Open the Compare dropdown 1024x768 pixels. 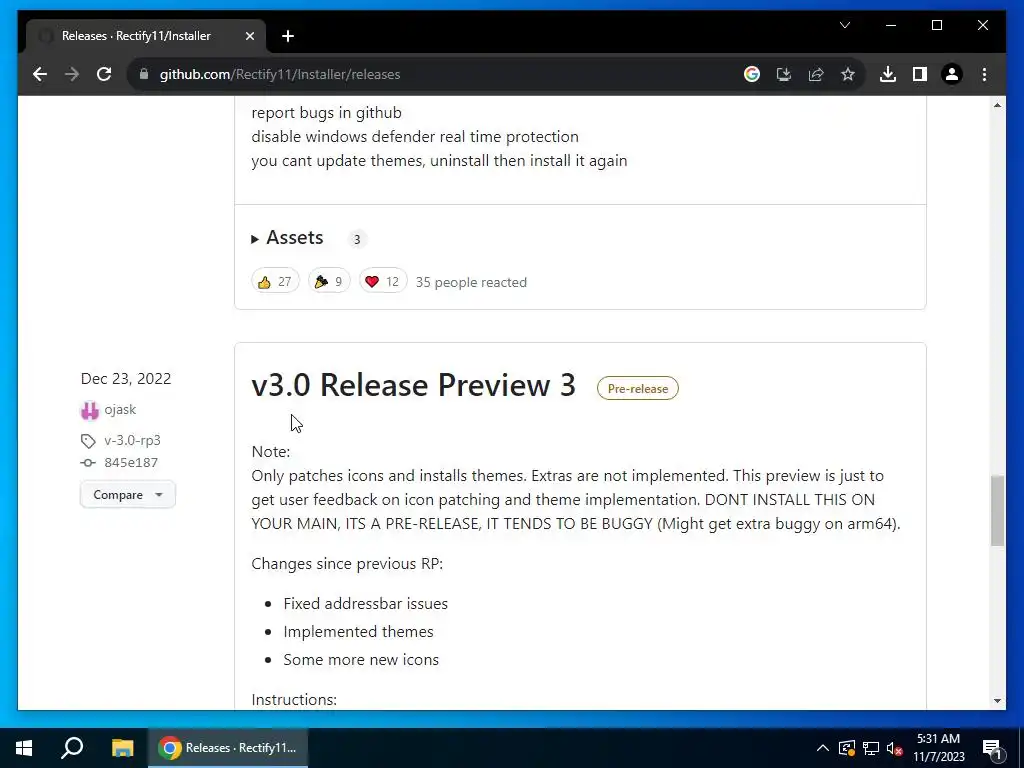click(127, 494)
